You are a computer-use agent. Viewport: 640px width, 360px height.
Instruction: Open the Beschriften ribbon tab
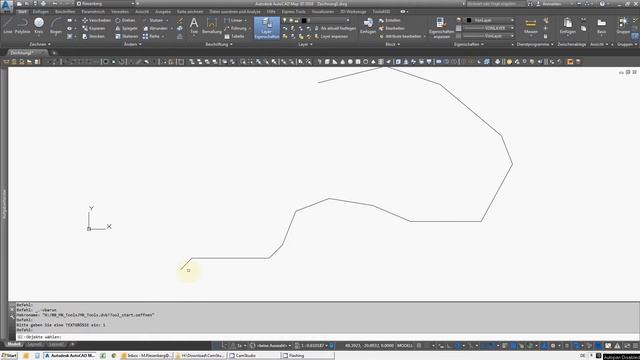[65, 11]
